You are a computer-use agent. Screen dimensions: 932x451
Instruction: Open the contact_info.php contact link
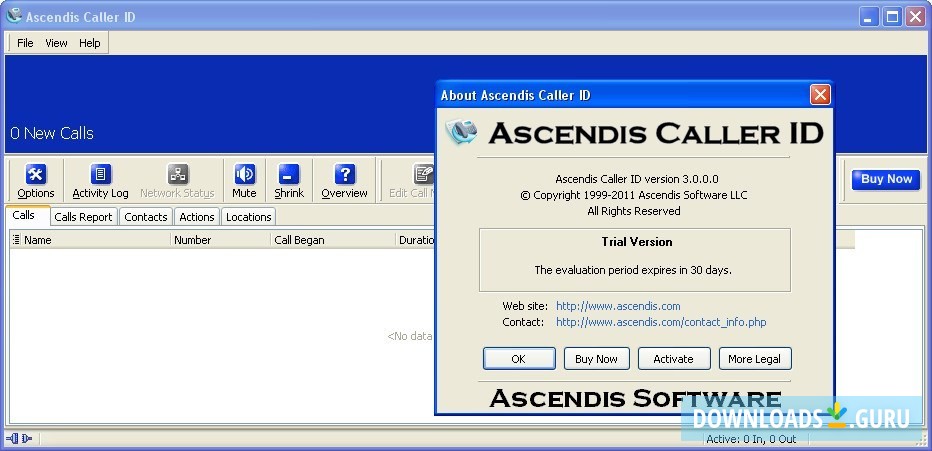[661, 322]
